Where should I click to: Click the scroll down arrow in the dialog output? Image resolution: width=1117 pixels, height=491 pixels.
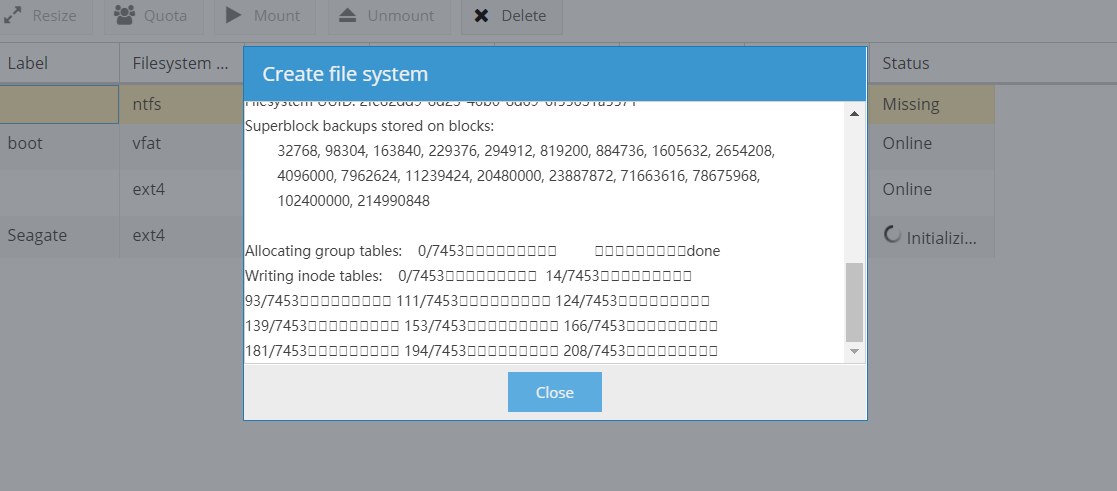pos(854,351)
